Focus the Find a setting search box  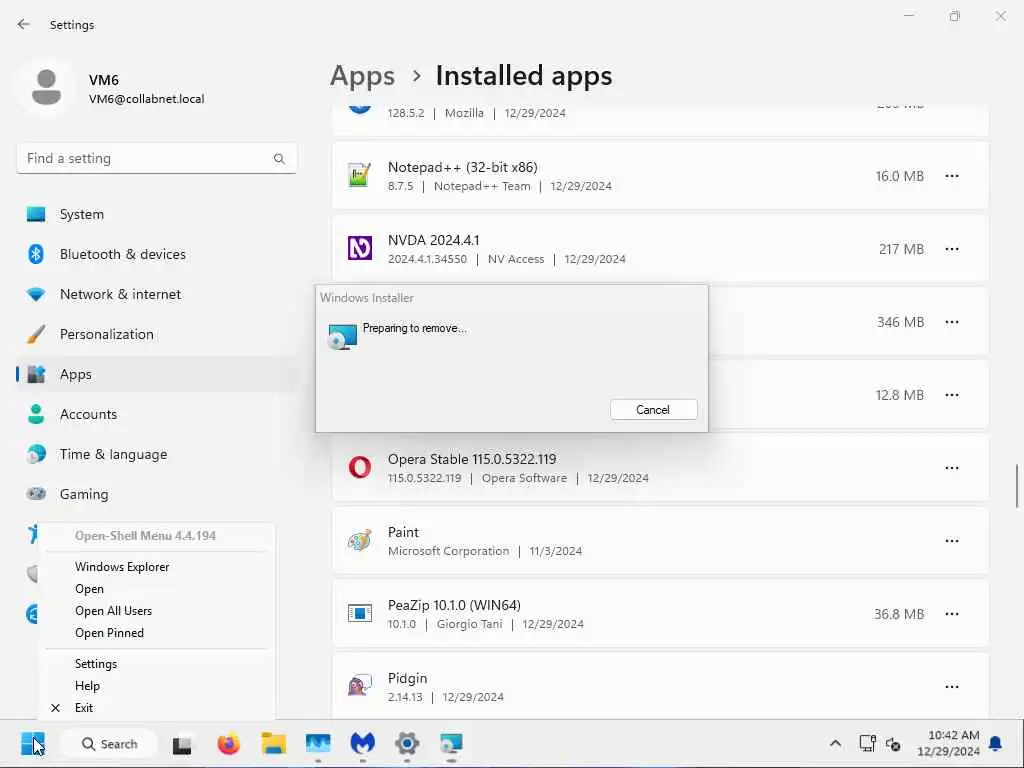(x=157, y=158)
